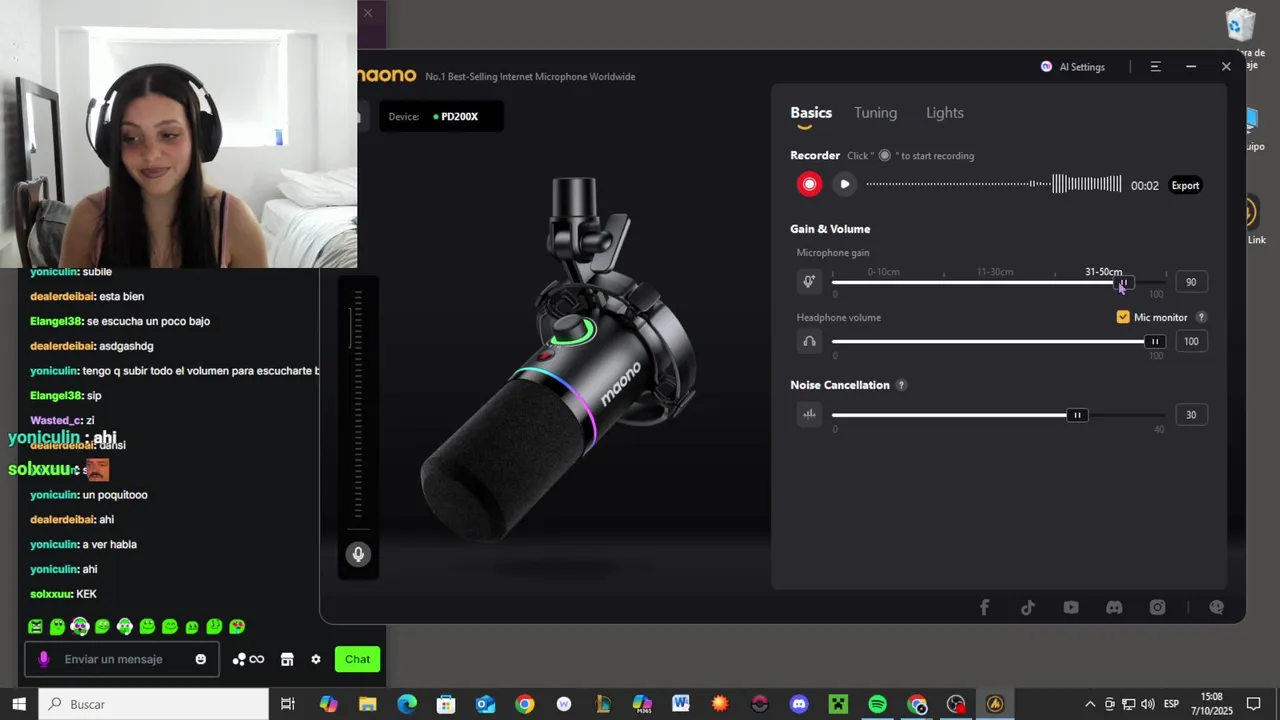Image resolution: width=1280 pixels, height=720 pixels.
Task: Send message with the green Chat button
Action: pos(357,659)
